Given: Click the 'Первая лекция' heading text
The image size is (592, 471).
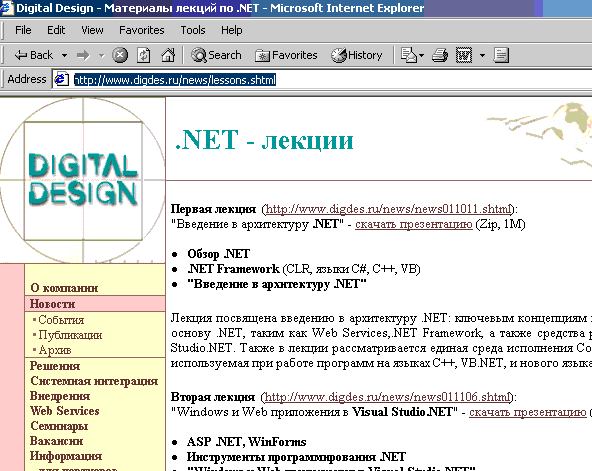Looking at the screenshot, I should point(213,209).
